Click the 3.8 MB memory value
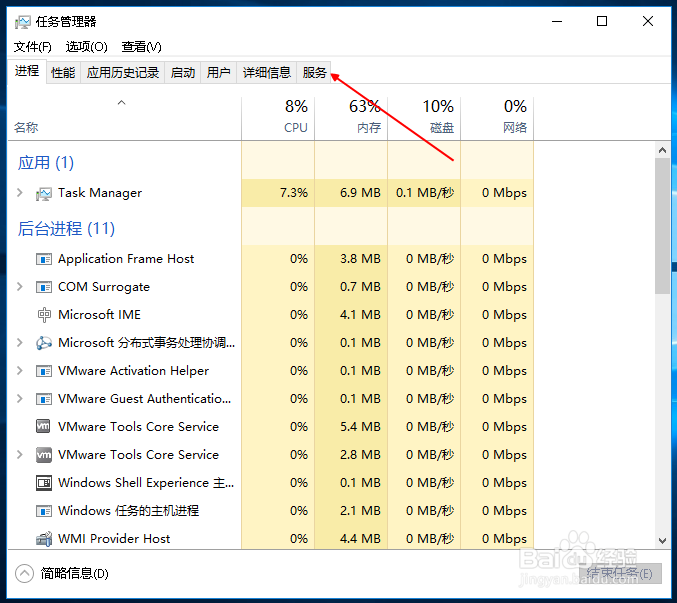The image size is (677, 603). [360, 259]
